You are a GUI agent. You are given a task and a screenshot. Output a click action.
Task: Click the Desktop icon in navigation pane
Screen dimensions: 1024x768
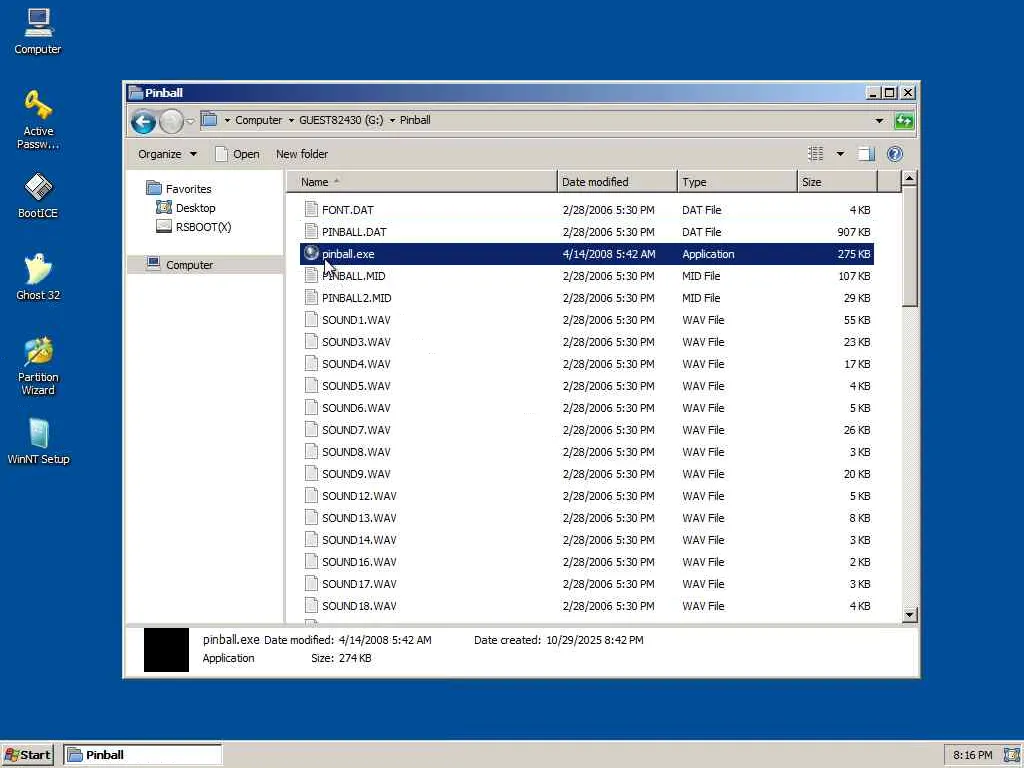[164, 208]
